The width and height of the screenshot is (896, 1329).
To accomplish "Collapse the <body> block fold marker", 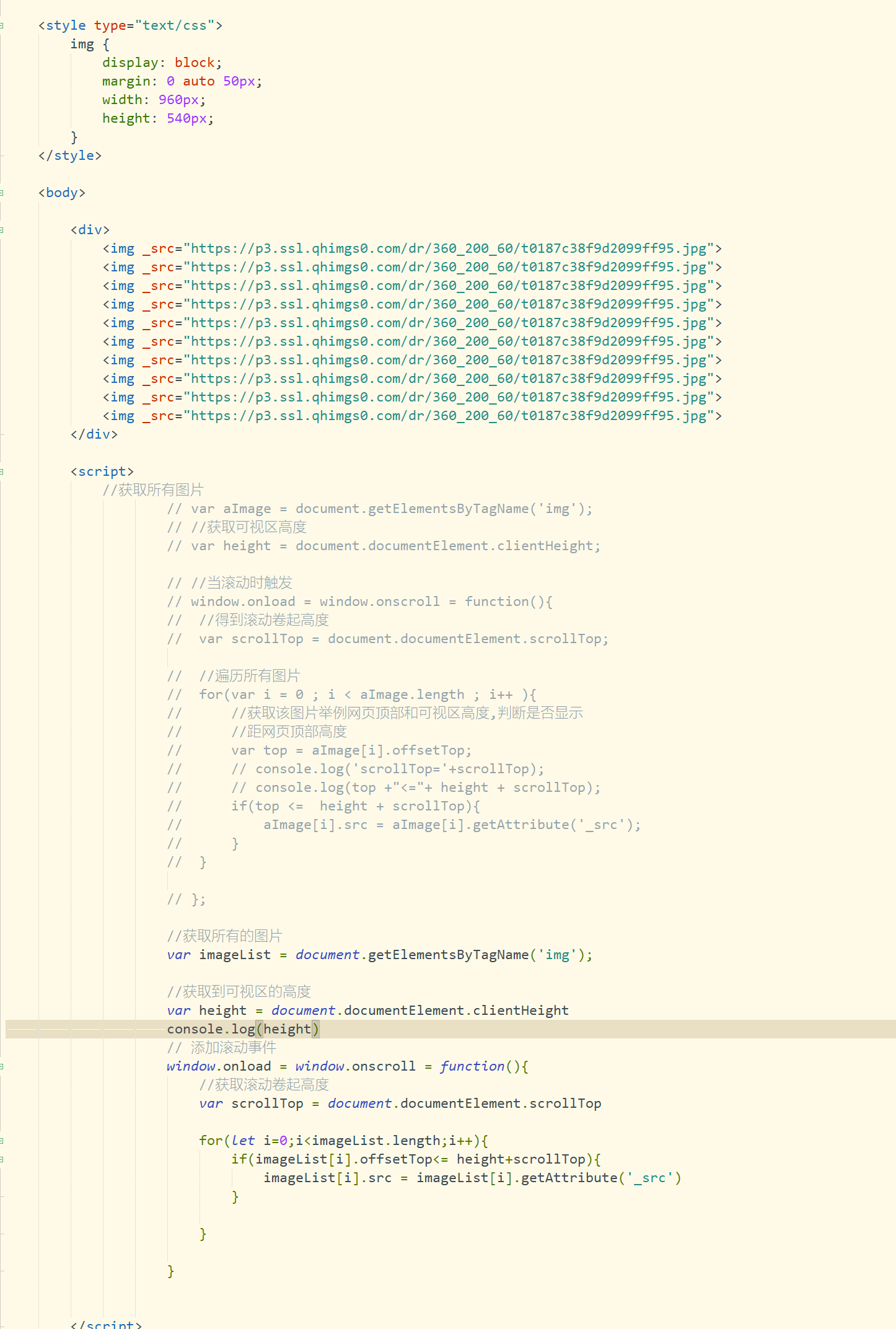I will 2,193.
